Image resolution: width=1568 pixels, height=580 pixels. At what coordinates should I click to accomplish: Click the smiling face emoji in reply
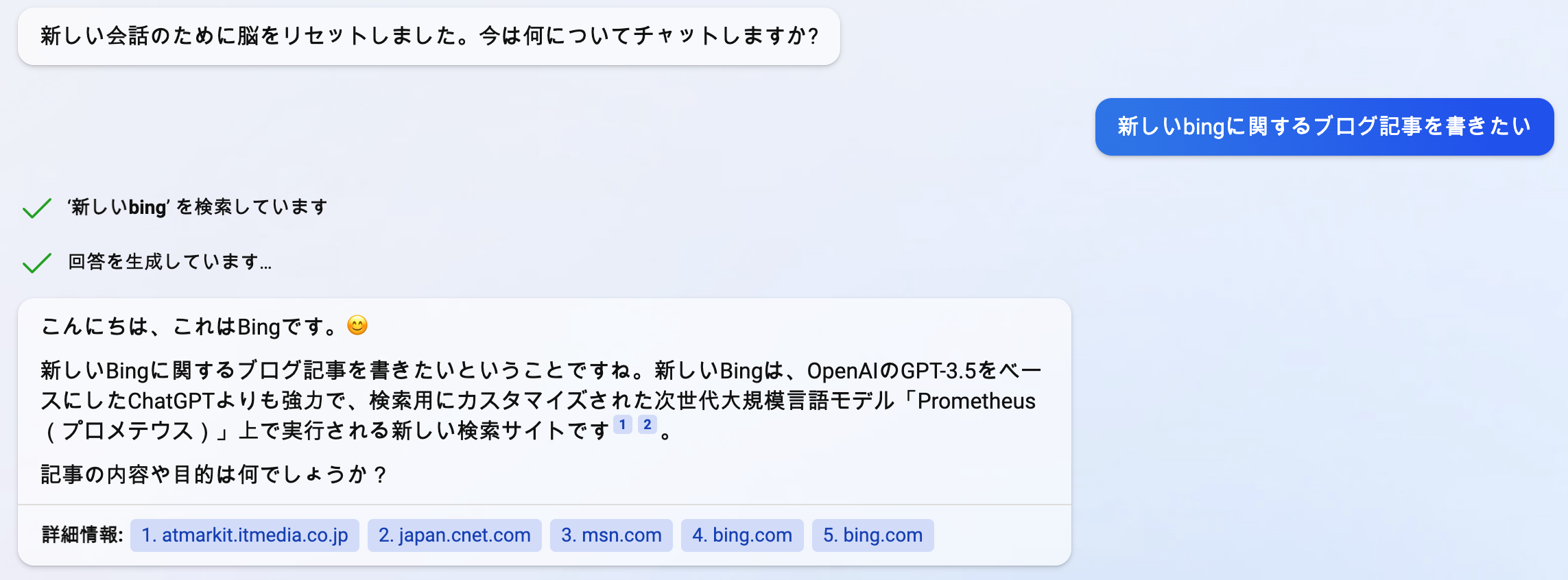357,325
